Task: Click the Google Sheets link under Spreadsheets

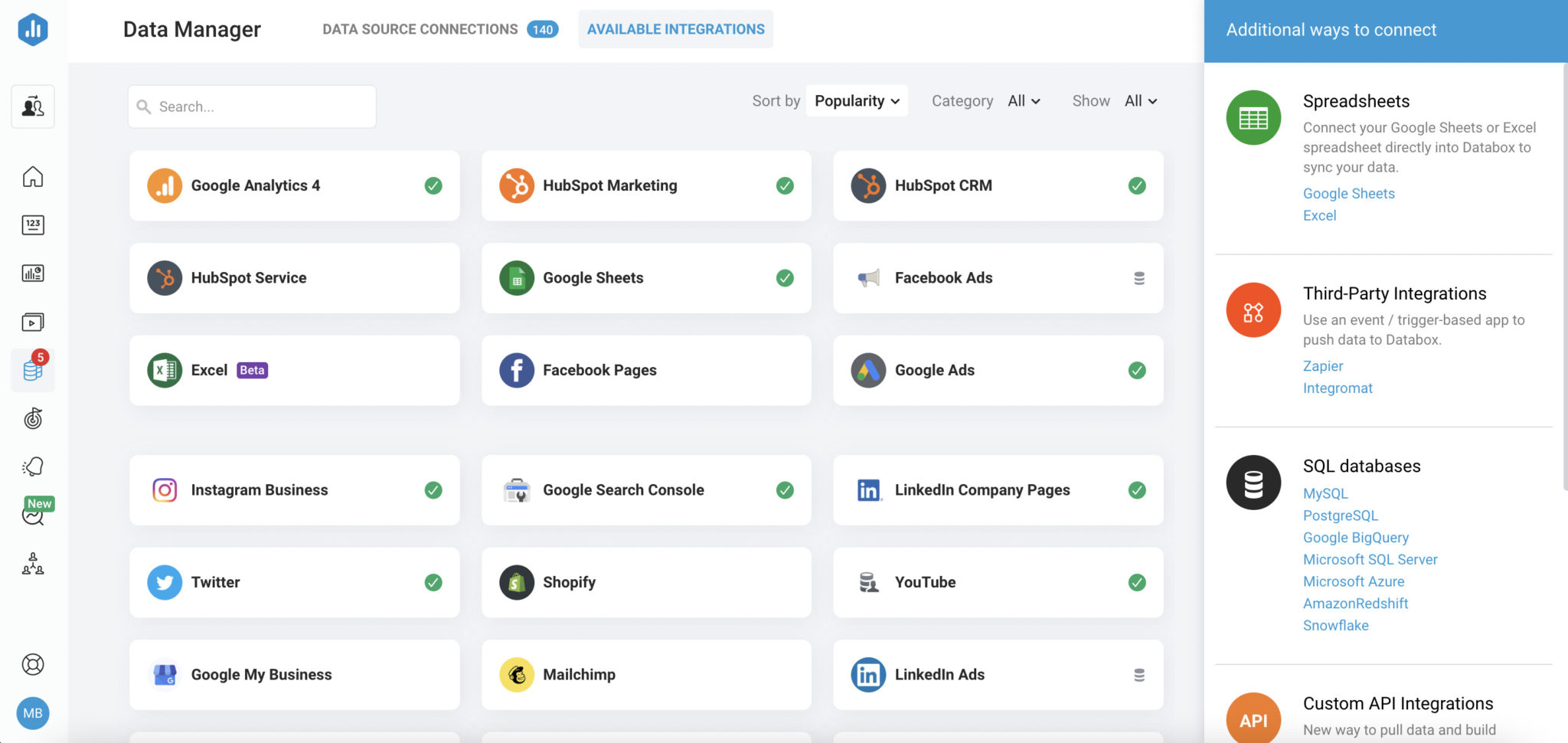Action: pyautogui.click(x=1348, y=193)
